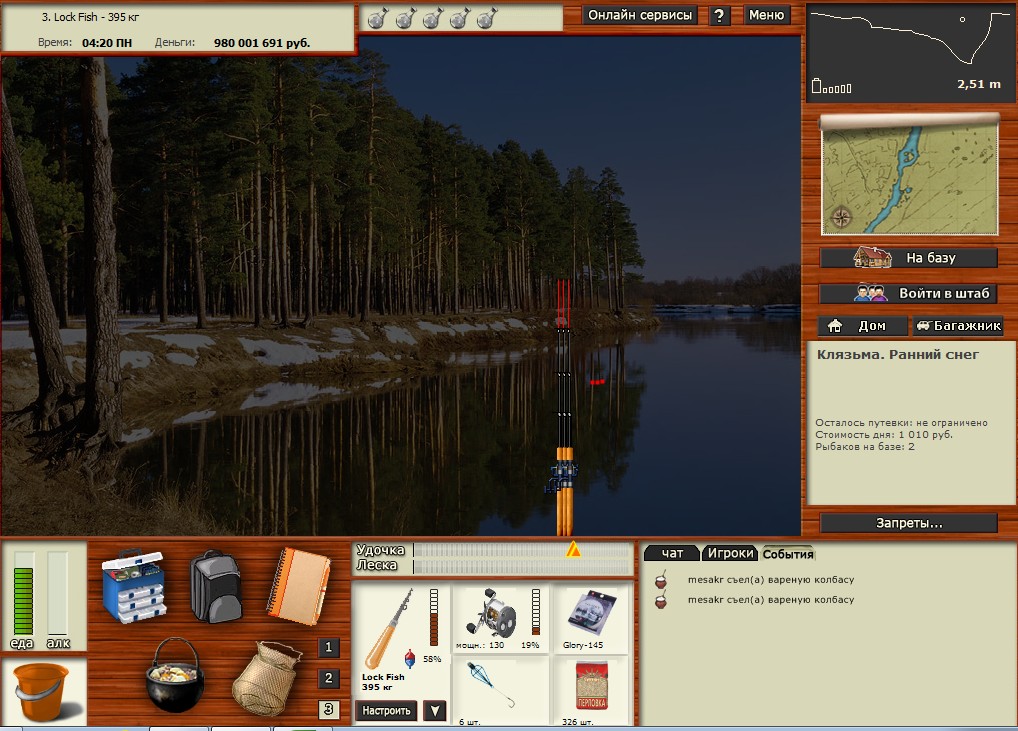Switch to the Игроки tab
Viewport: 1018px width, 731px height.
[729, 553]
